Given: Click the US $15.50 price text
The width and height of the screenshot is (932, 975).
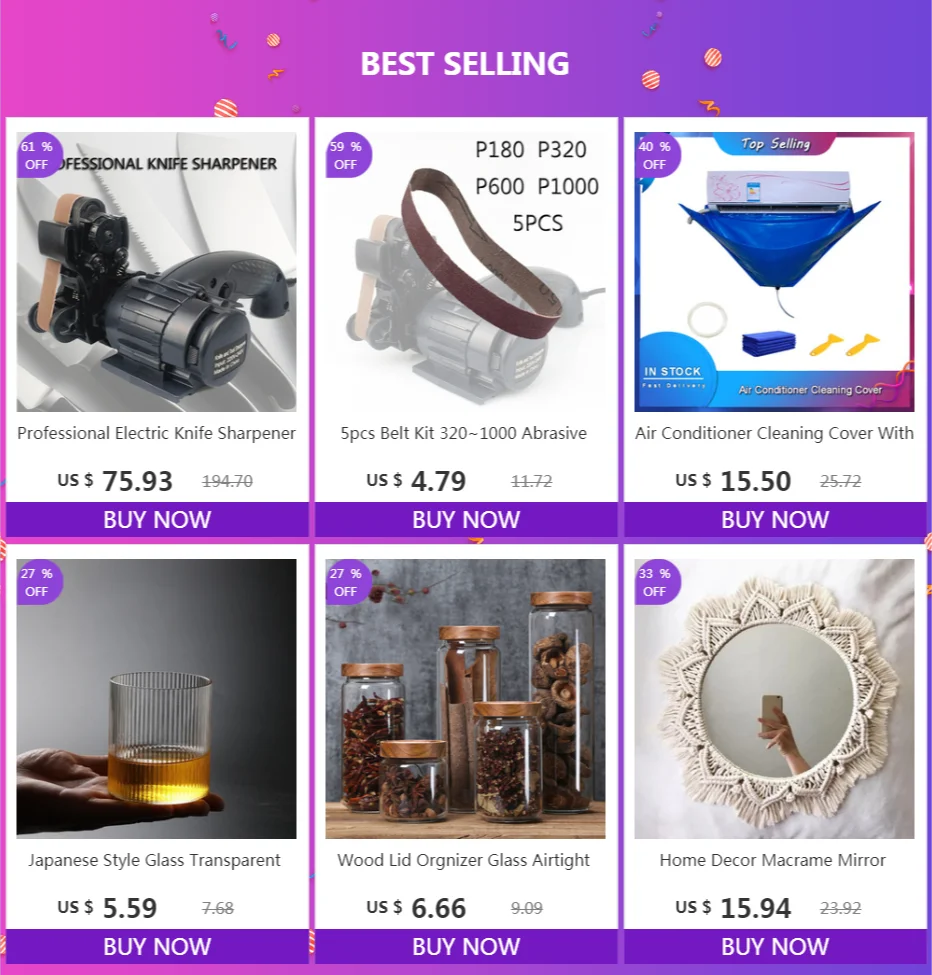Looking at the screenshot, I should click(x=733, y=481).
